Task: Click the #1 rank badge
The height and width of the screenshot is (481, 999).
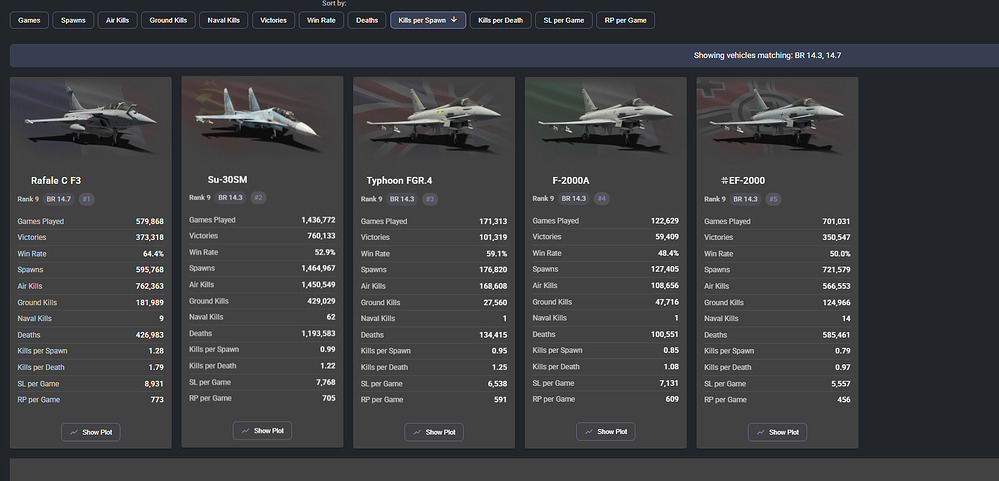Action: tap(87, 199)
